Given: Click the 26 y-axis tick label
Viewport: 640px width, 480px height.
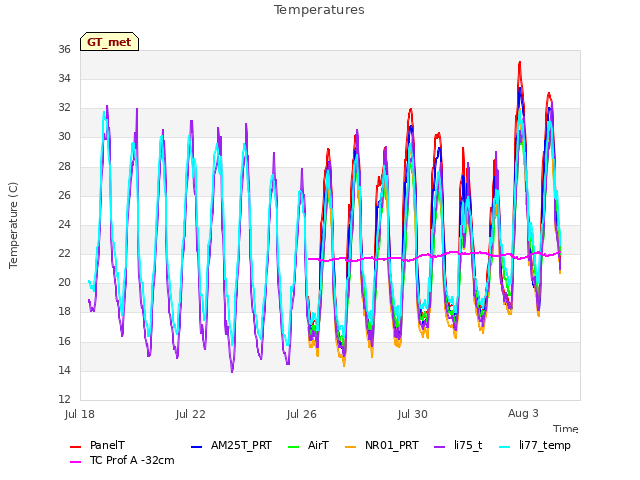Looking at the screenshot, I should click(64, 195).
